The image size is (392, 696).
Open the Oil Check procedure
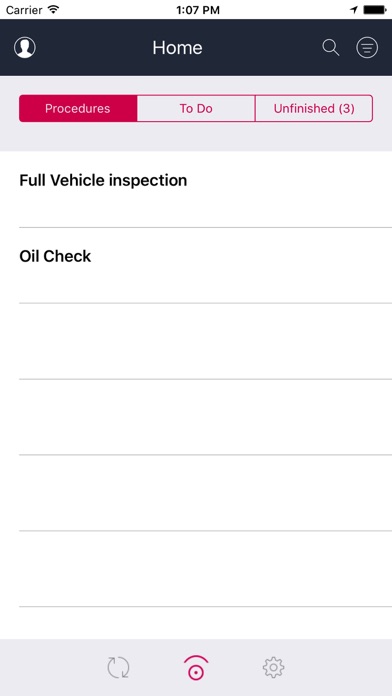[196, 265]
